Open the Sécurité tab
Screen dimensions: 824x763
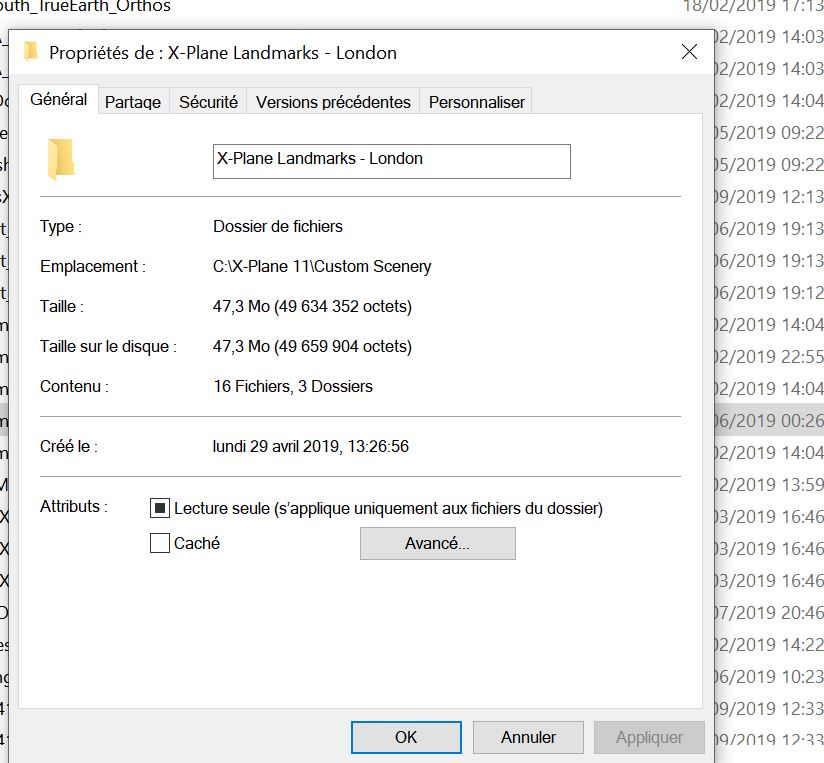coord(208,102)
